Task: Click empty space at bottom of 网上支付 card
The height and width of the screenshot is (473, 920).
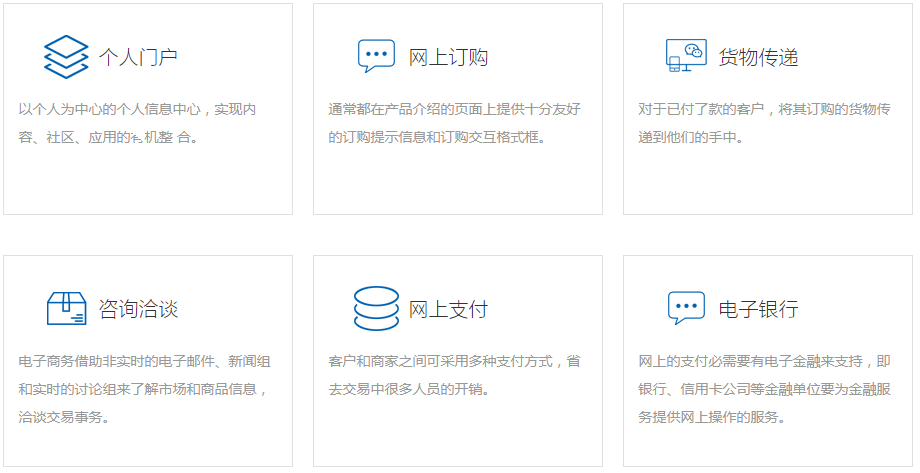Action: point(458,435)
